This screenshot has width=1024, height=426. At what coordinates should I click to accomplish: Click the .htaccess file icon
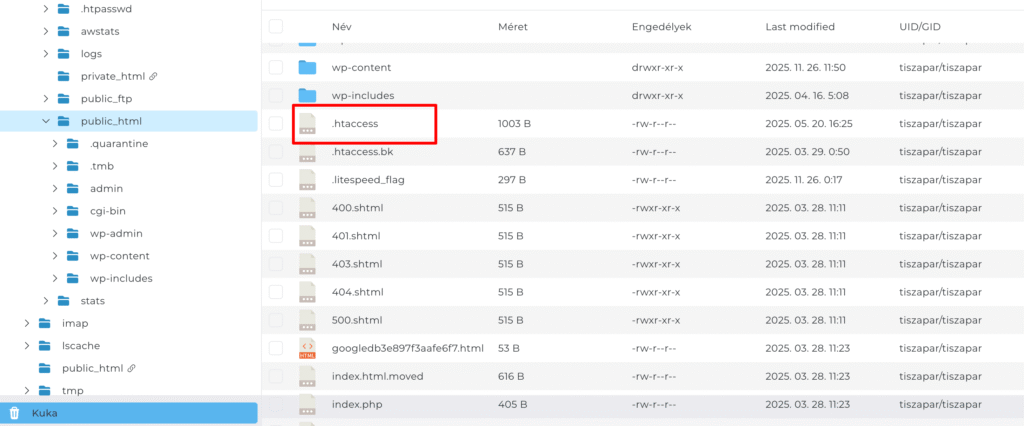tap(307, 123)
